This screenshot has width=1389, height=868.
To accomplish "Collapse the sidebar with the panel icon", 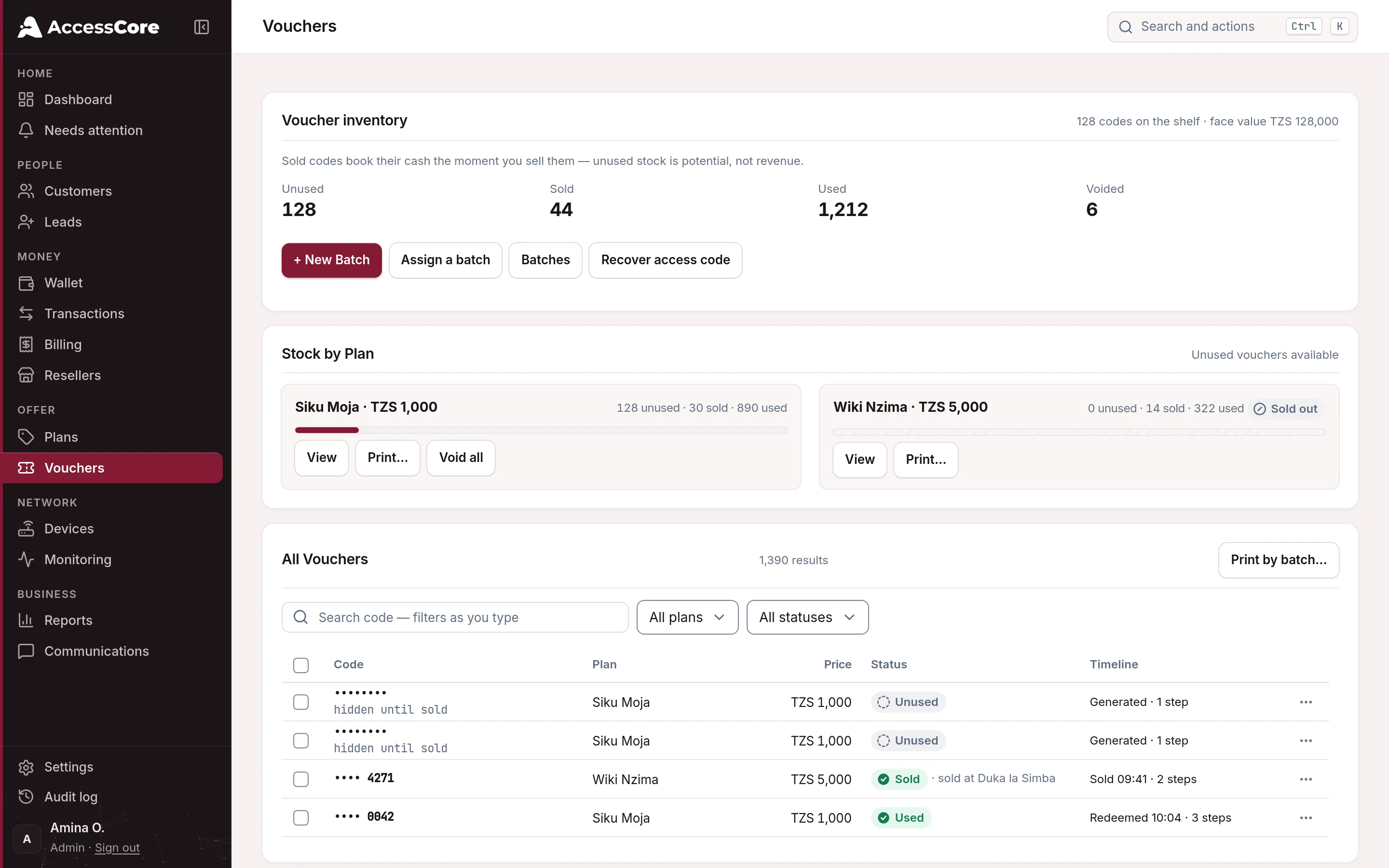I will [202, 27].
